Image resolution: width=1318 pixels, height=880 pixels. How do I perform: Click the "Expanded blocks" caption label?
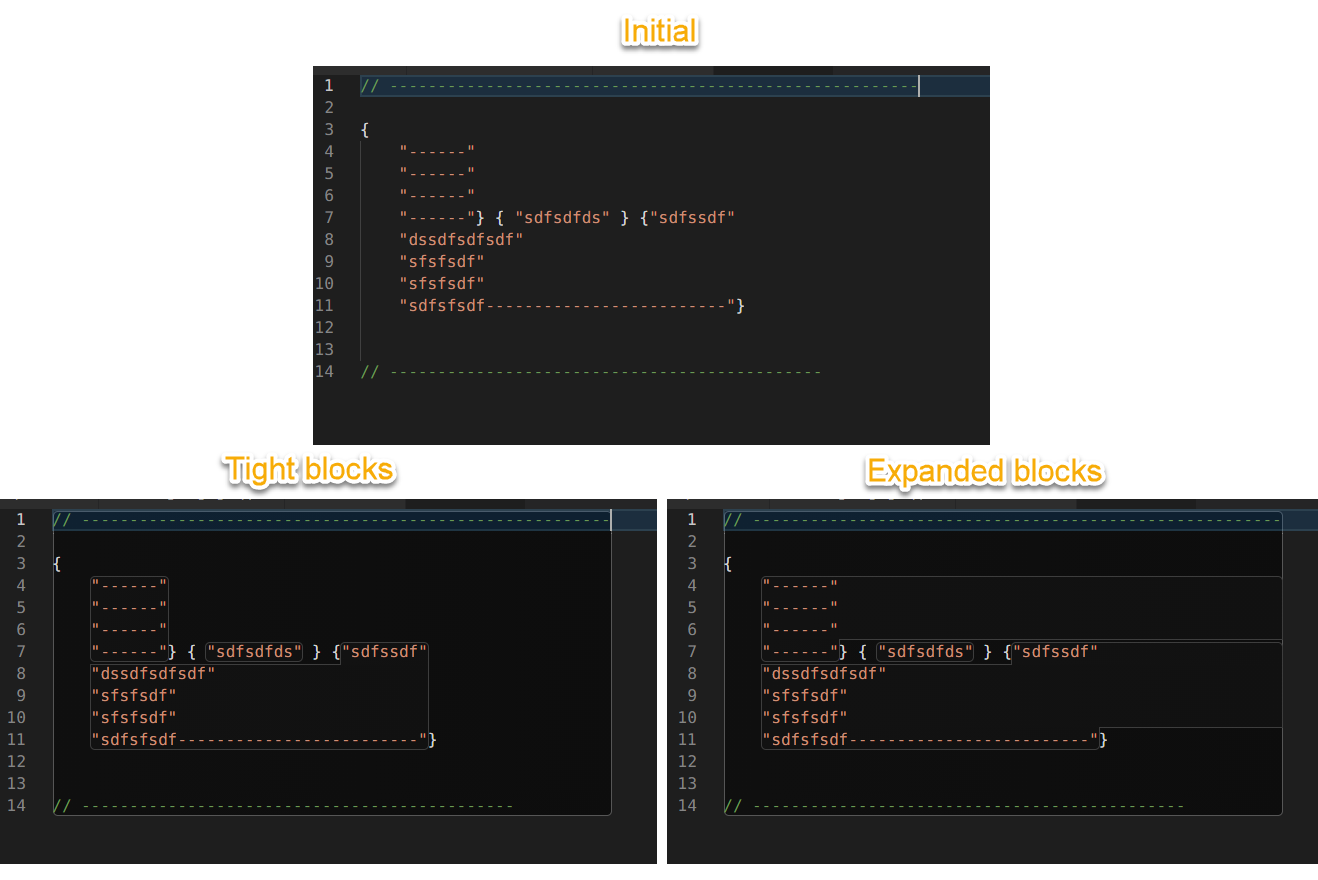tap(984, 471)
